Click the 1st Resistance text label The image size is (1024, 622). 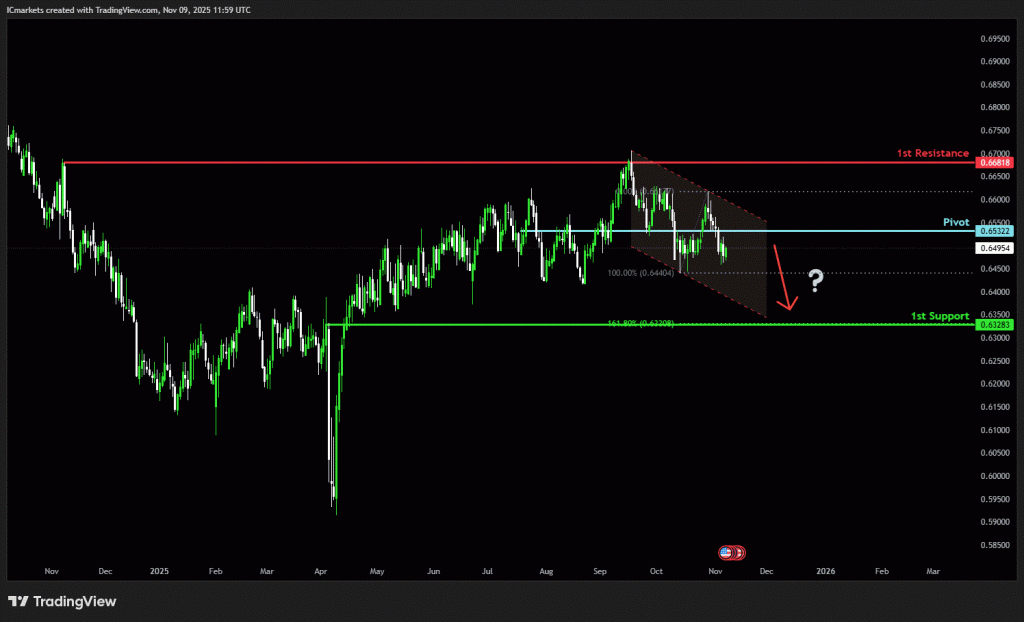click(x=932, y=153)
